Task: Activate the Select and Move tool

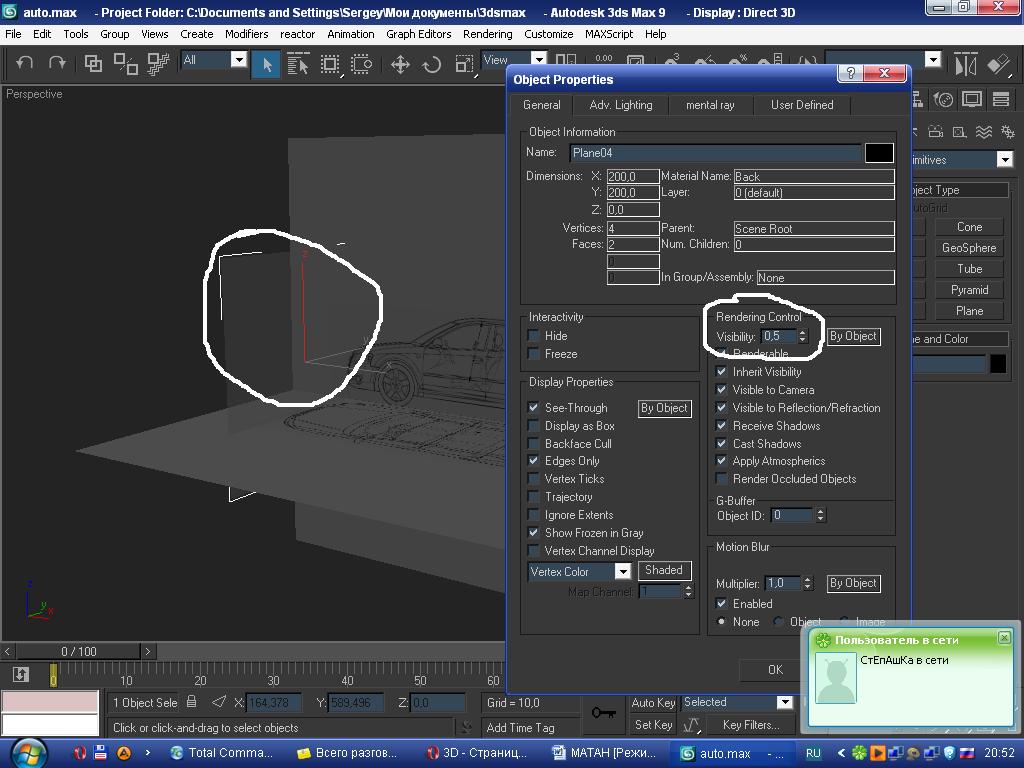Action: pyautogui.click(x=399, y=64)
